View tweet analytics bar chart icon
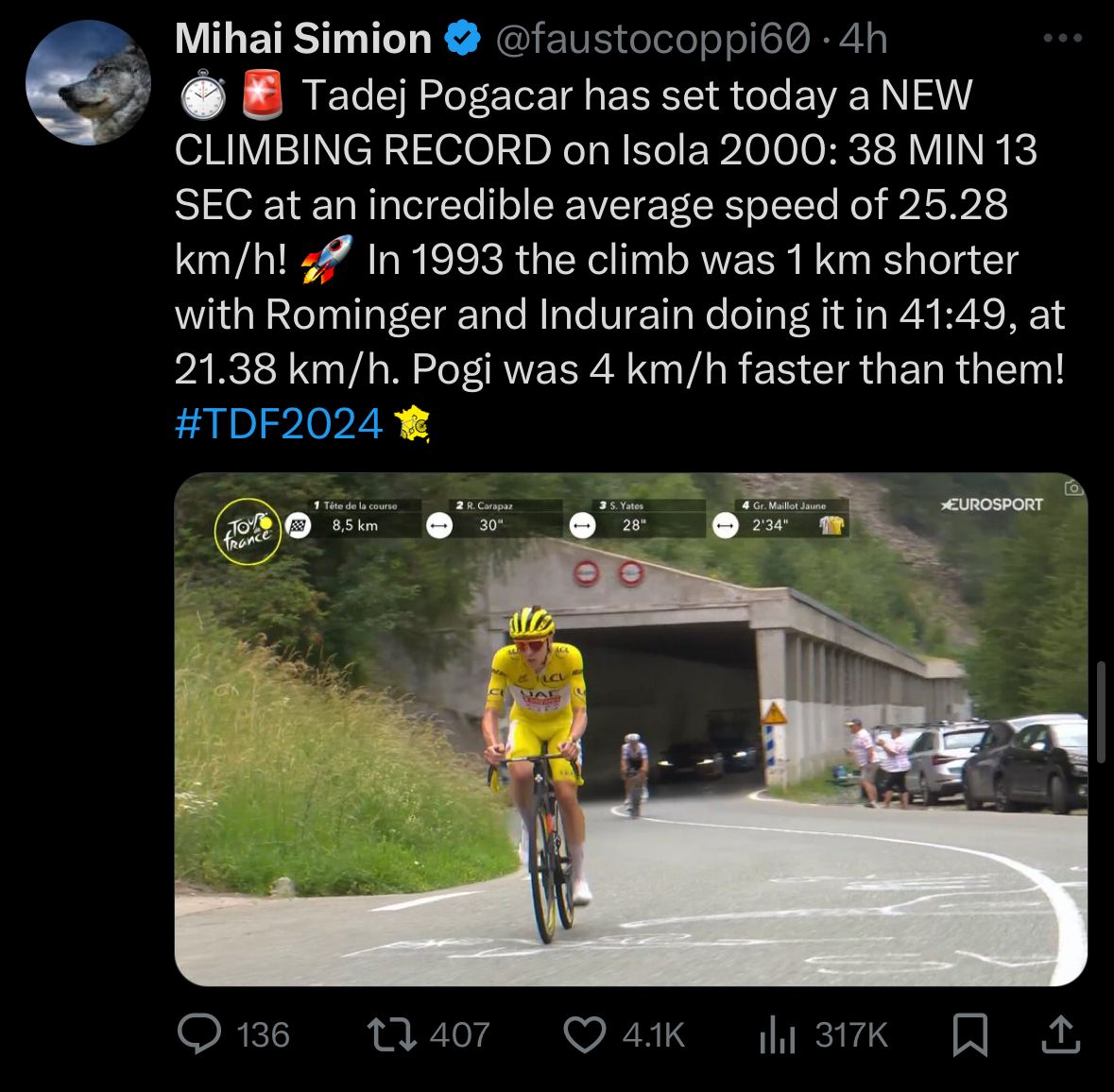This screenshot has height=1092, width=1114. [x=779, y=1034]
